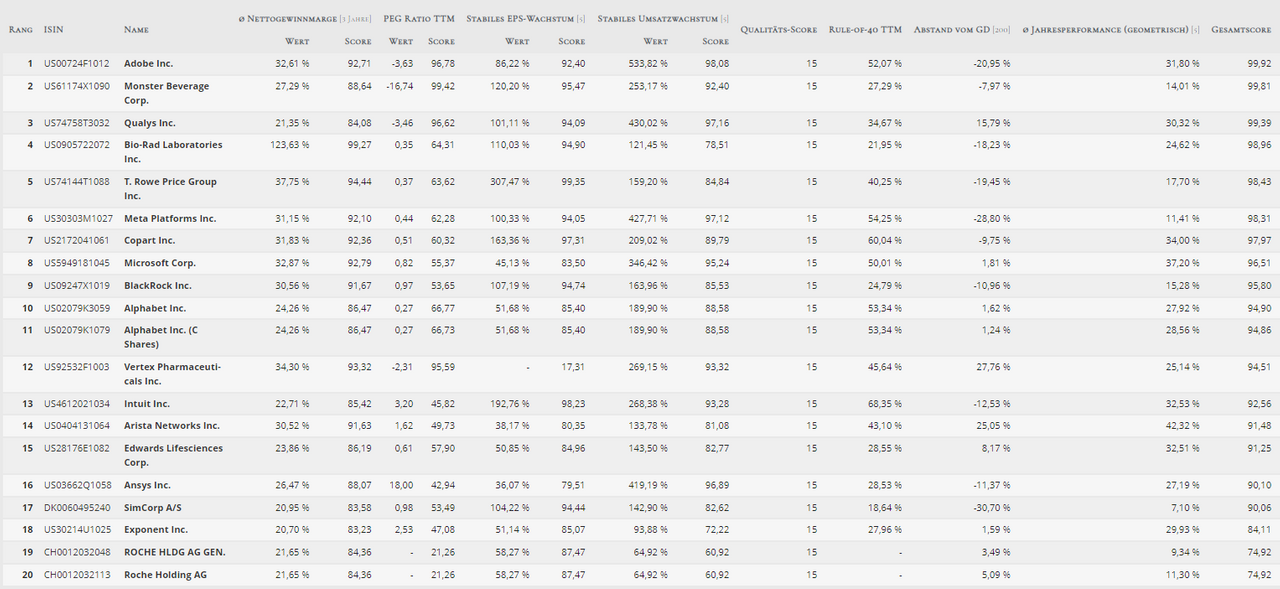The height and width of the screenshot is (589, 1280).
Task: Sort by Gesamtscore column header
Action: click(x=1241, y=30)
